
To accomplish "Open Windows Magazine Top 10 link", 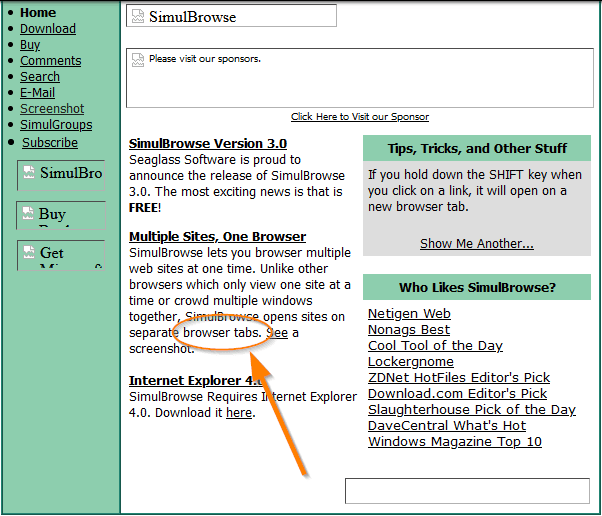I will pyautogui.click(x=455, y=442).
